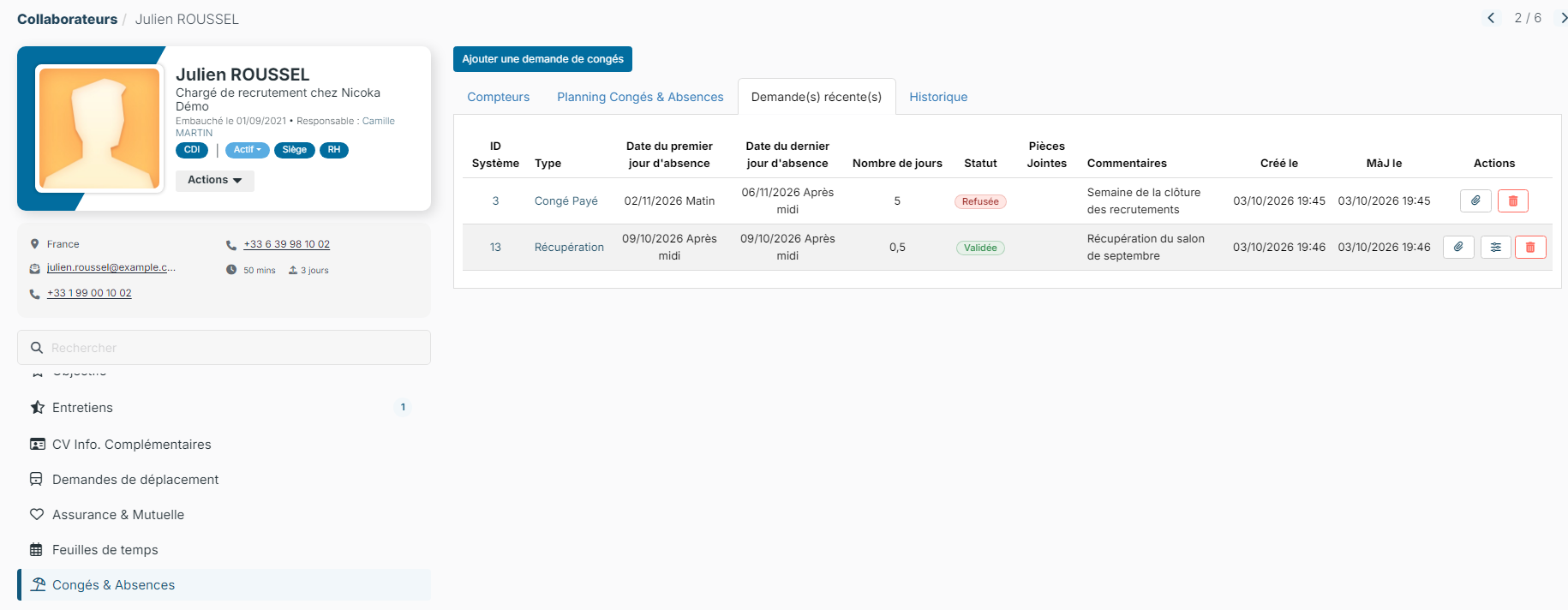
Task: Click the RH badge
Action: [334, 150]
